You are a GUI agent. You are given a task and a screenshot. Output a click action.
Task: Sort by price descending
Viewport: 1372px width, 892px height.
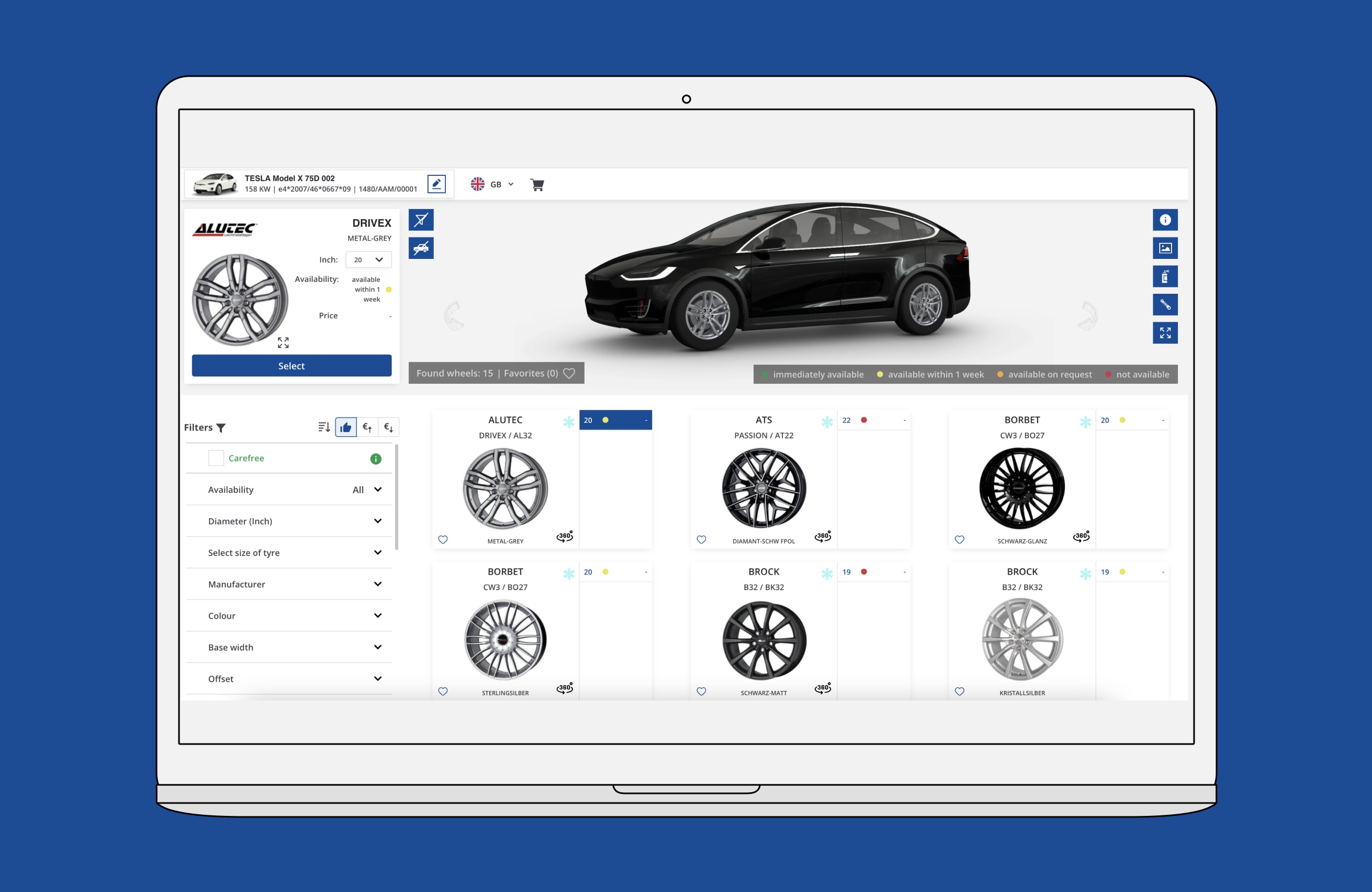(x=389, y=427)
